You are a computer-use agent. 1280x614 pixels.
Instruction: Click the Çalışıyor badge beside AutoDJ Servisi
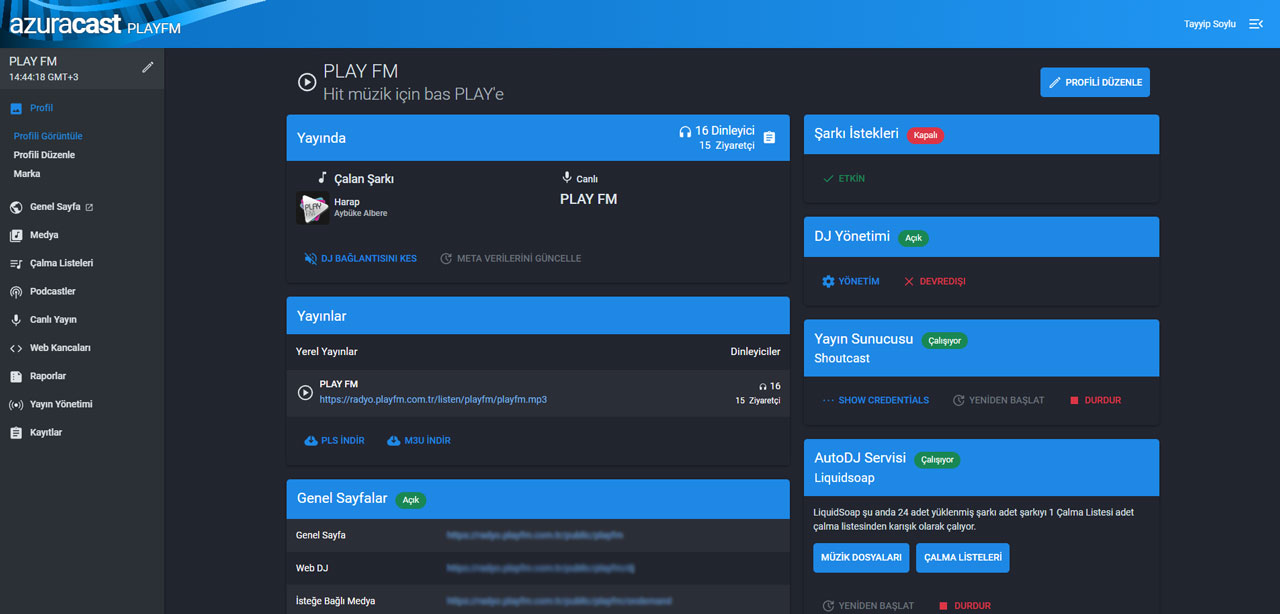937,460
